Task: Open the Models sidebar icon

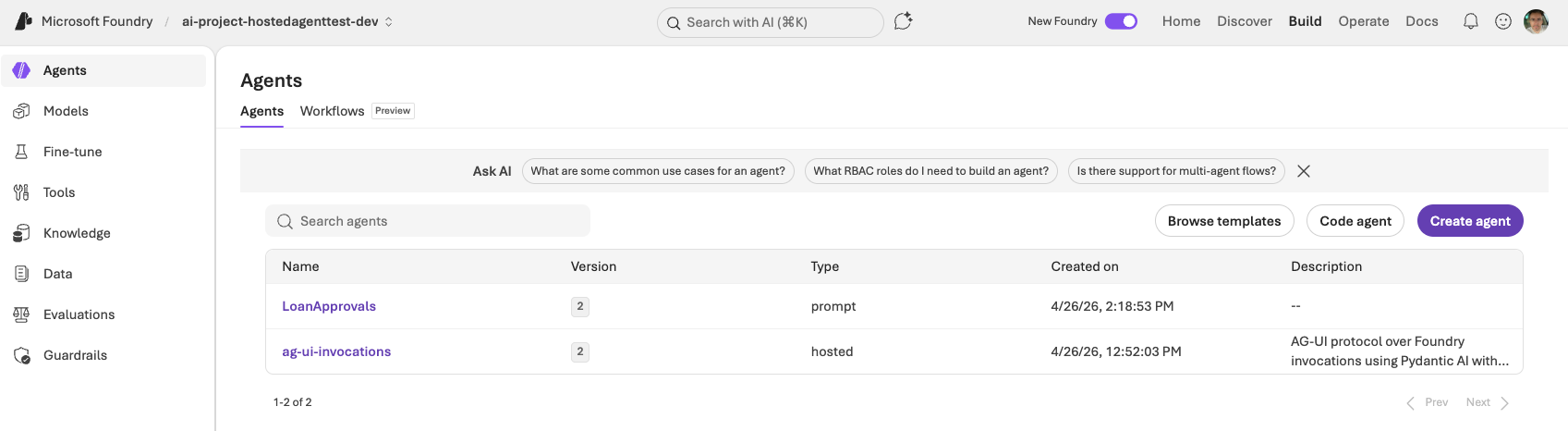Action: (21, 111)
